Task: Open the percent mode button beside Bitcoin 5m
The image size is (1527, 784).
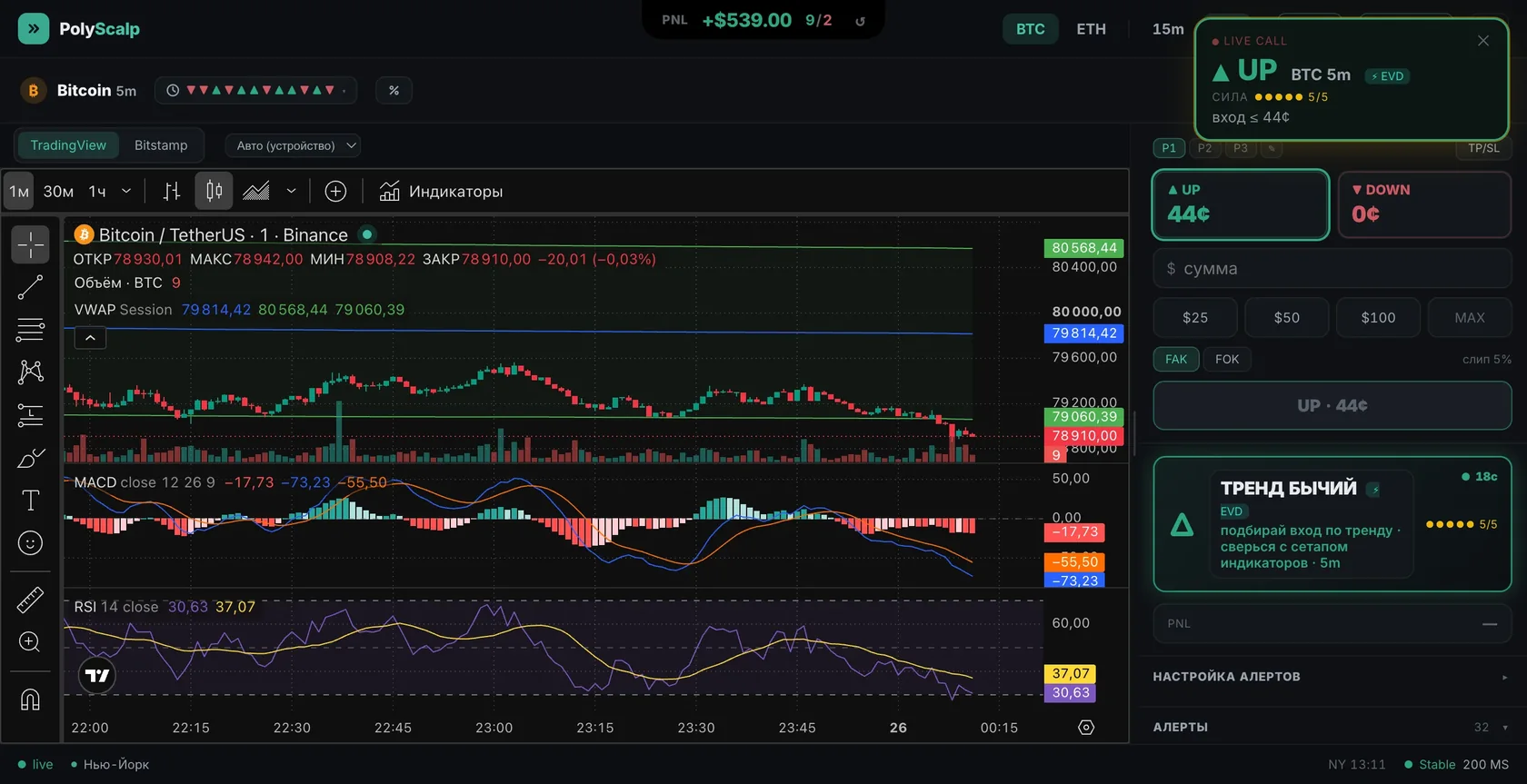Action: click(x=394, y=91)
